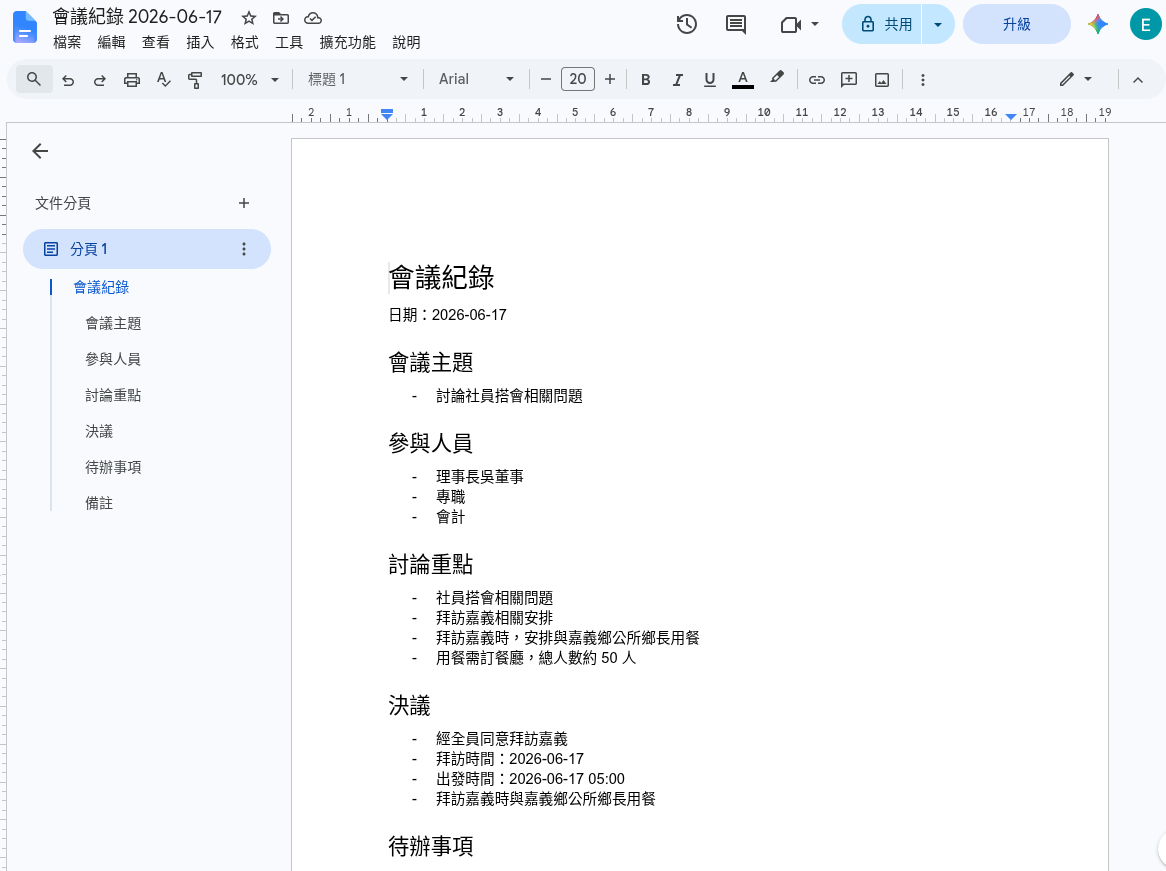The image size is (1166, 871).
Task: Open the Google Docs home icon
Action: click(x=25, y=28)
